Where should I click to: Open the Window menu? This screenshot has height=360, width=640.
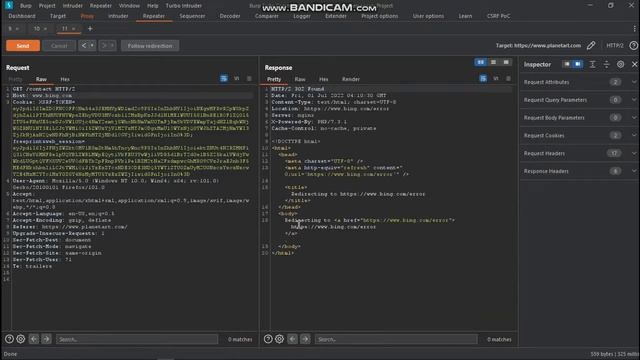pyautogui.click(x=129, y=6)
